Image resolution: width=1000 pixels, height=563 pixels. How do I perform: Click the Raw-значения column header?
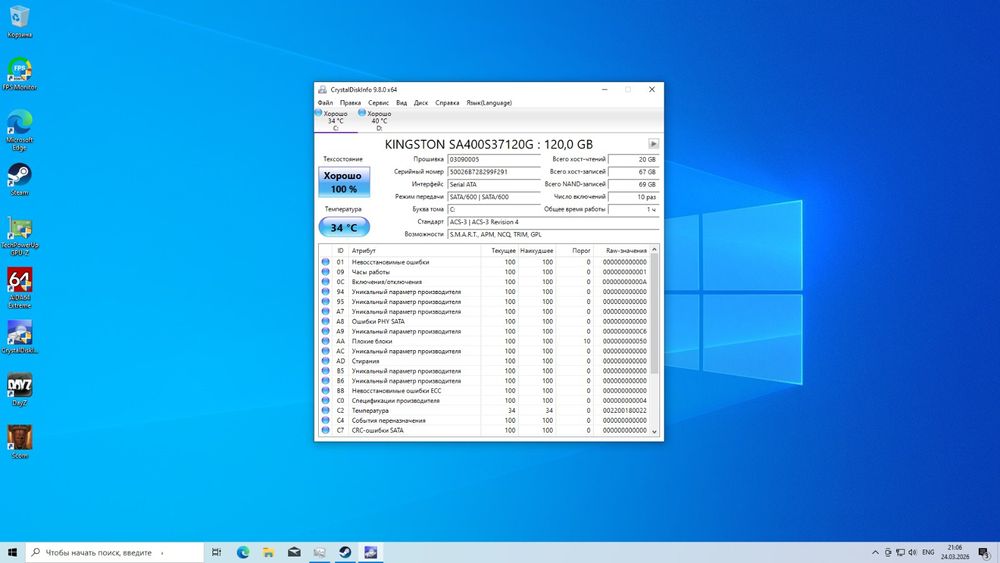622,251
